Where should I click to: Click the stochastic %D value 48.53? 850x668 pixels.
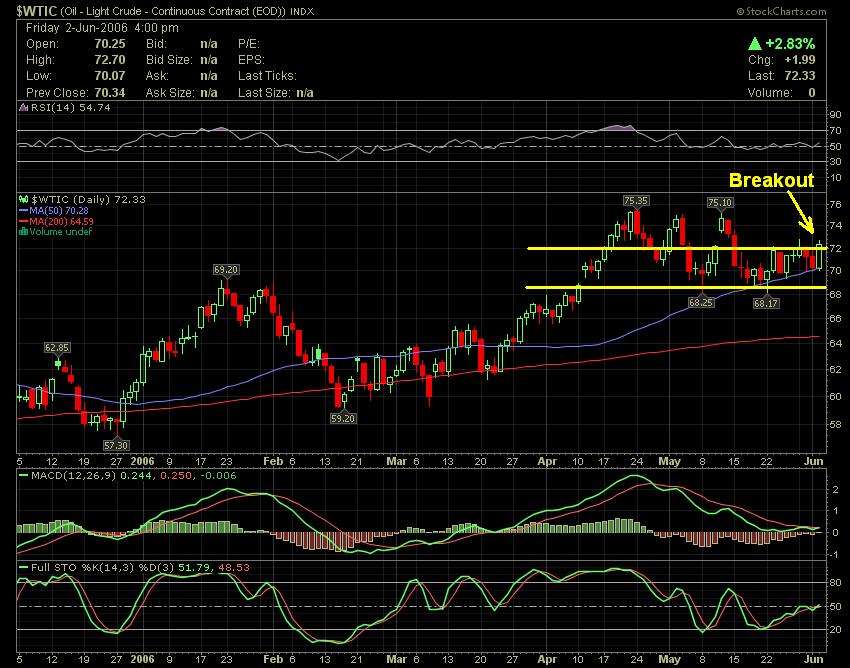tap(234, 568)
